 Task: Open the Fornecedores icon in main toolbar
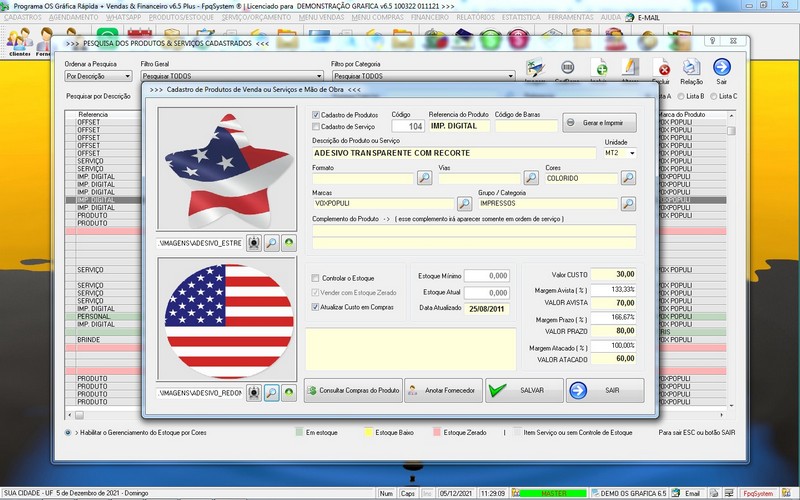coord(44,42)
